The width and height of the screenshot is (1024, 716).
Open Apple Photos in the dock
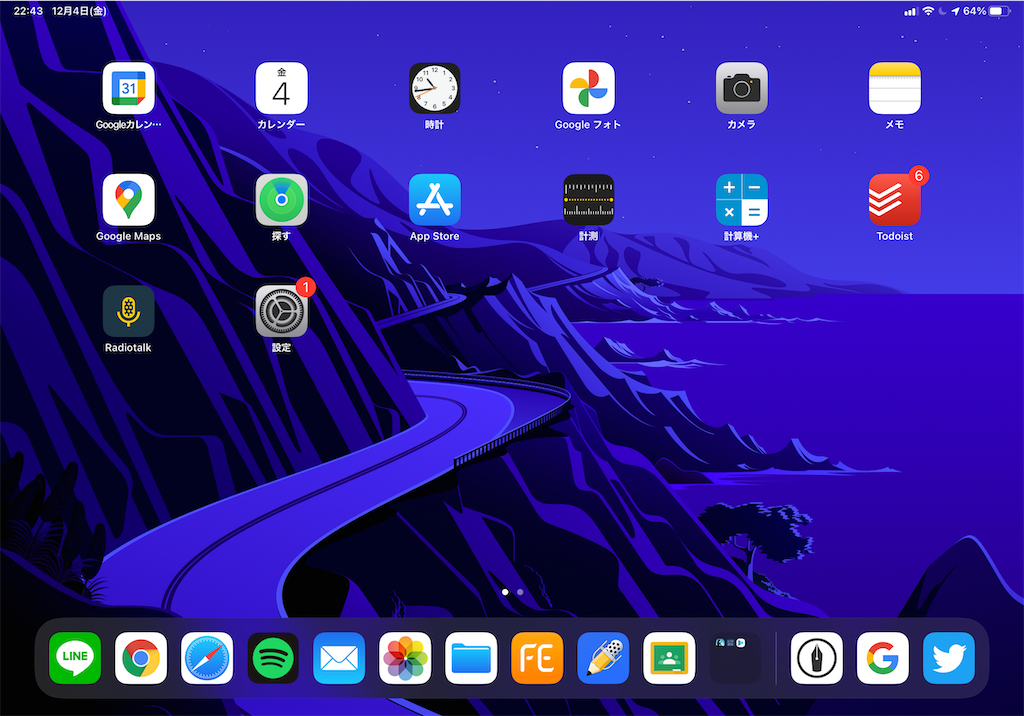(405, 659)
